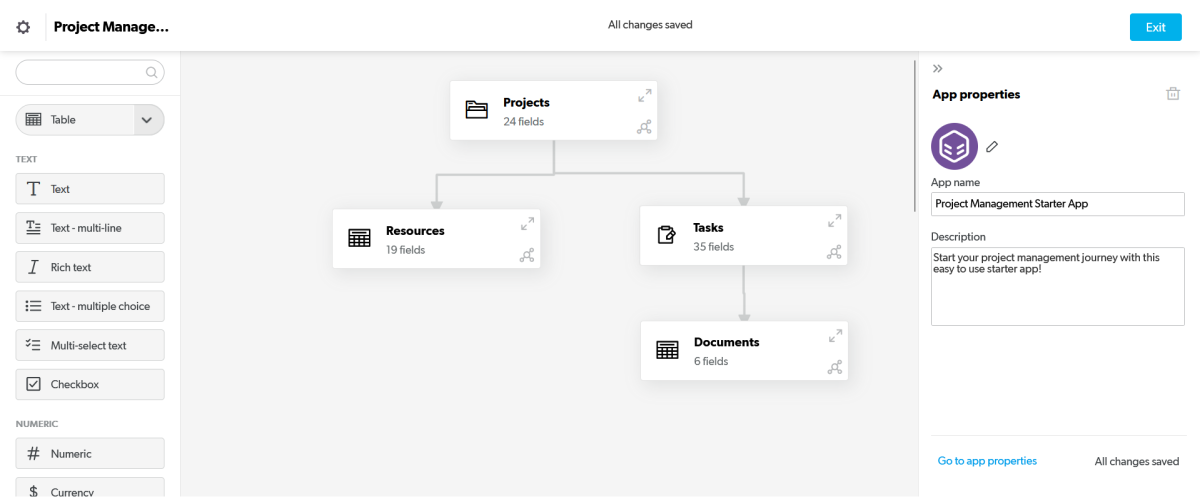Expand the Projects table card
1200x499 pixels.
(645, 96)
